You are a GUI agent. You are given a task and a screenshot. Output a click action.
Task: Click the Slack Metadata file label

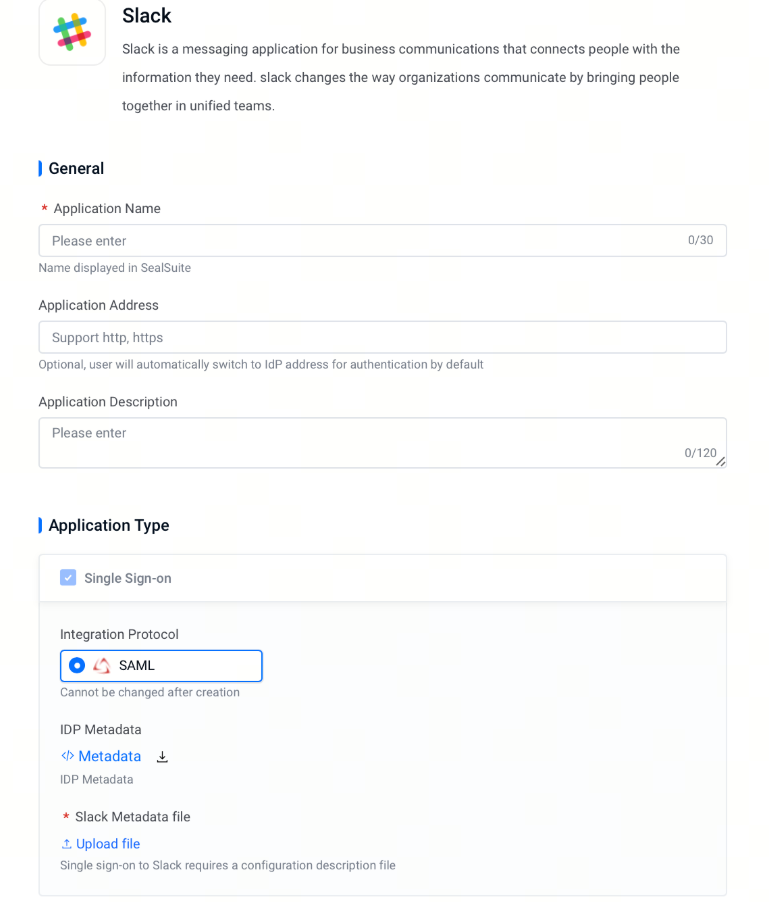[132, 817]
